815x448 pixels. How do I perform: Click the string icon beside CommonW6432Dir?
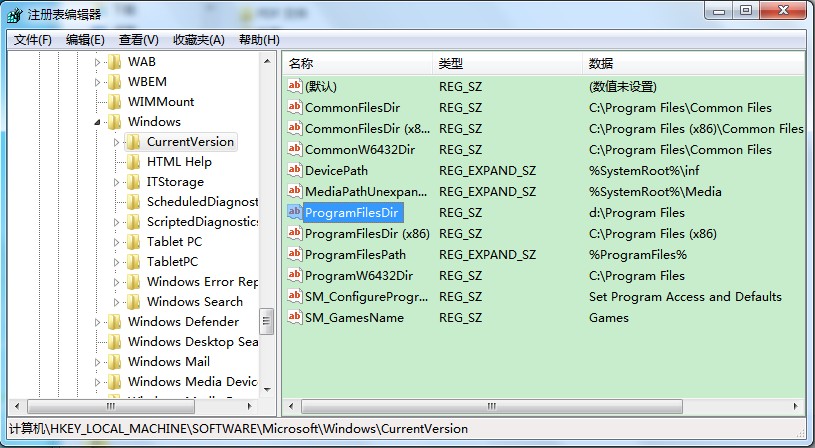coord(295,150)
